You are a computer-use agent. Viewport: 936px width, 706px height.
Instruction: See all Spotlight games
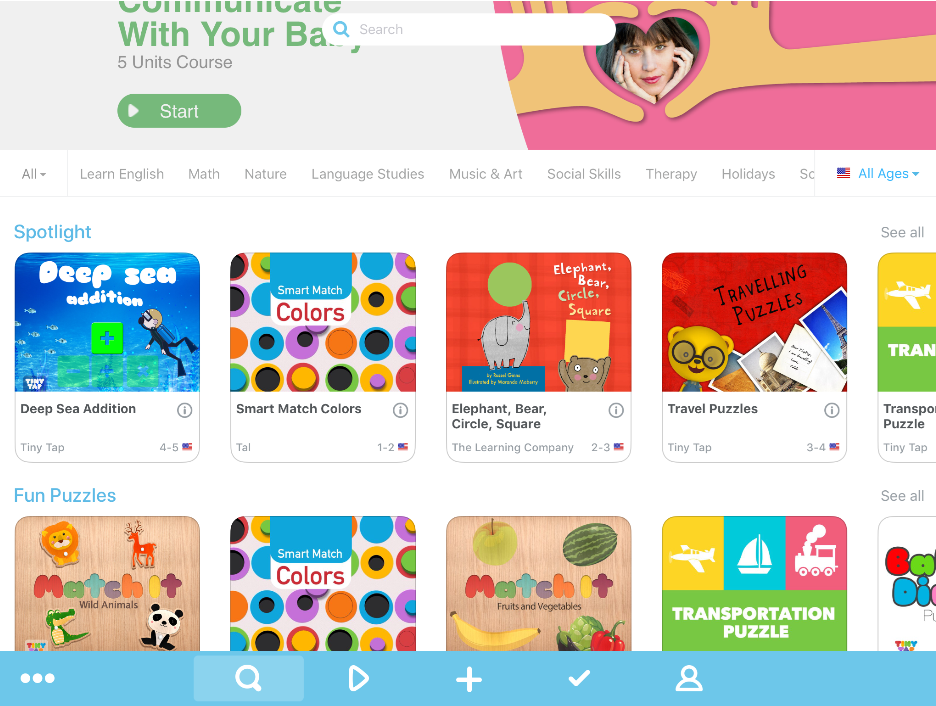tap(902, 232)
